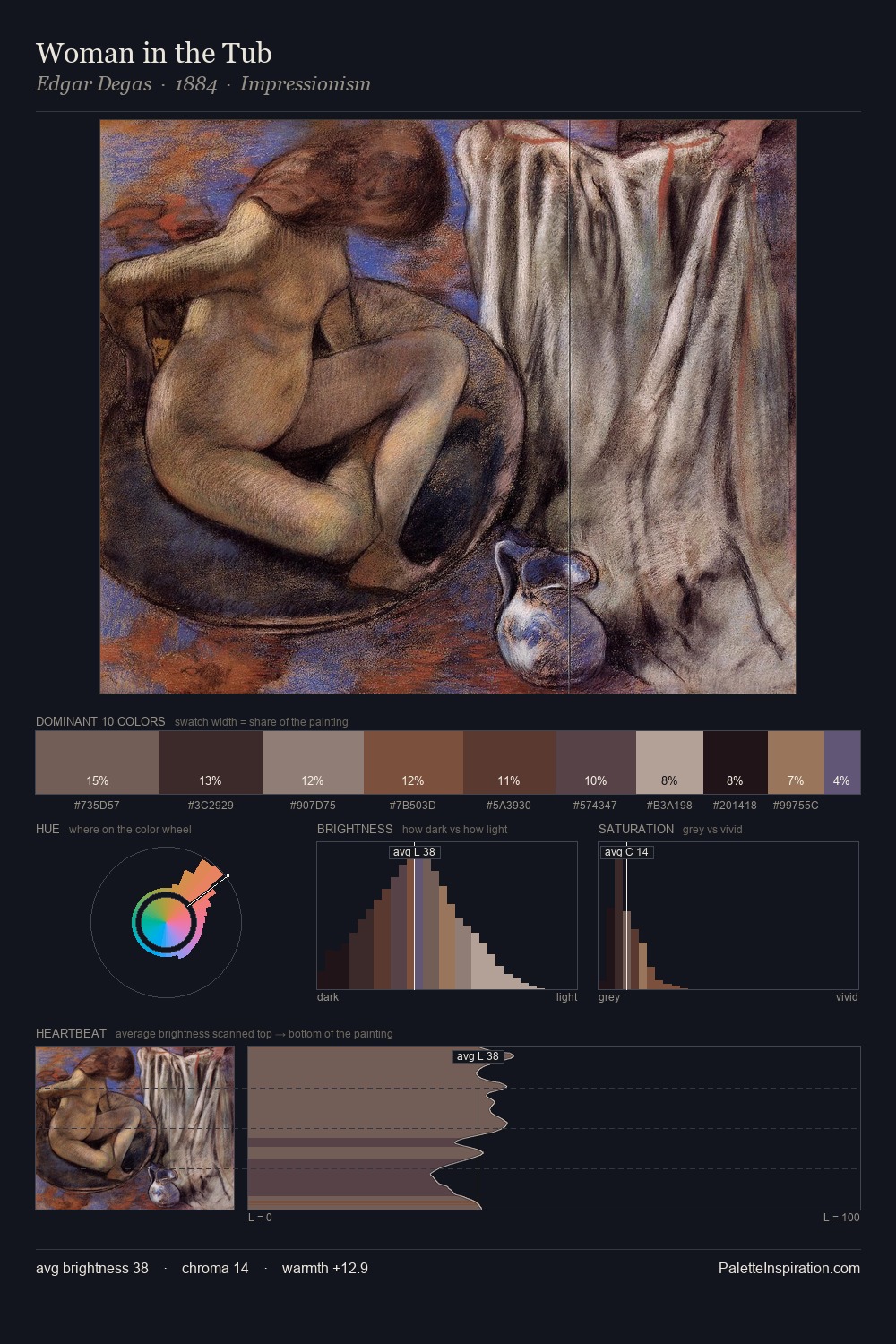Click the purple 4% swatch
Viewport: 896px width, 1344px height.
tap(842, 762)
